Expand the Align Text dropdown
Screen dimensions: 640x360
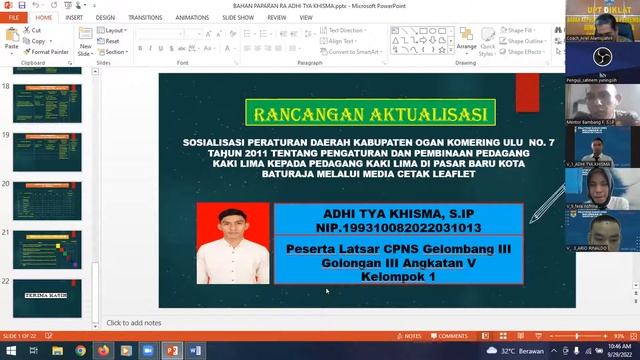tap(339, 41)
